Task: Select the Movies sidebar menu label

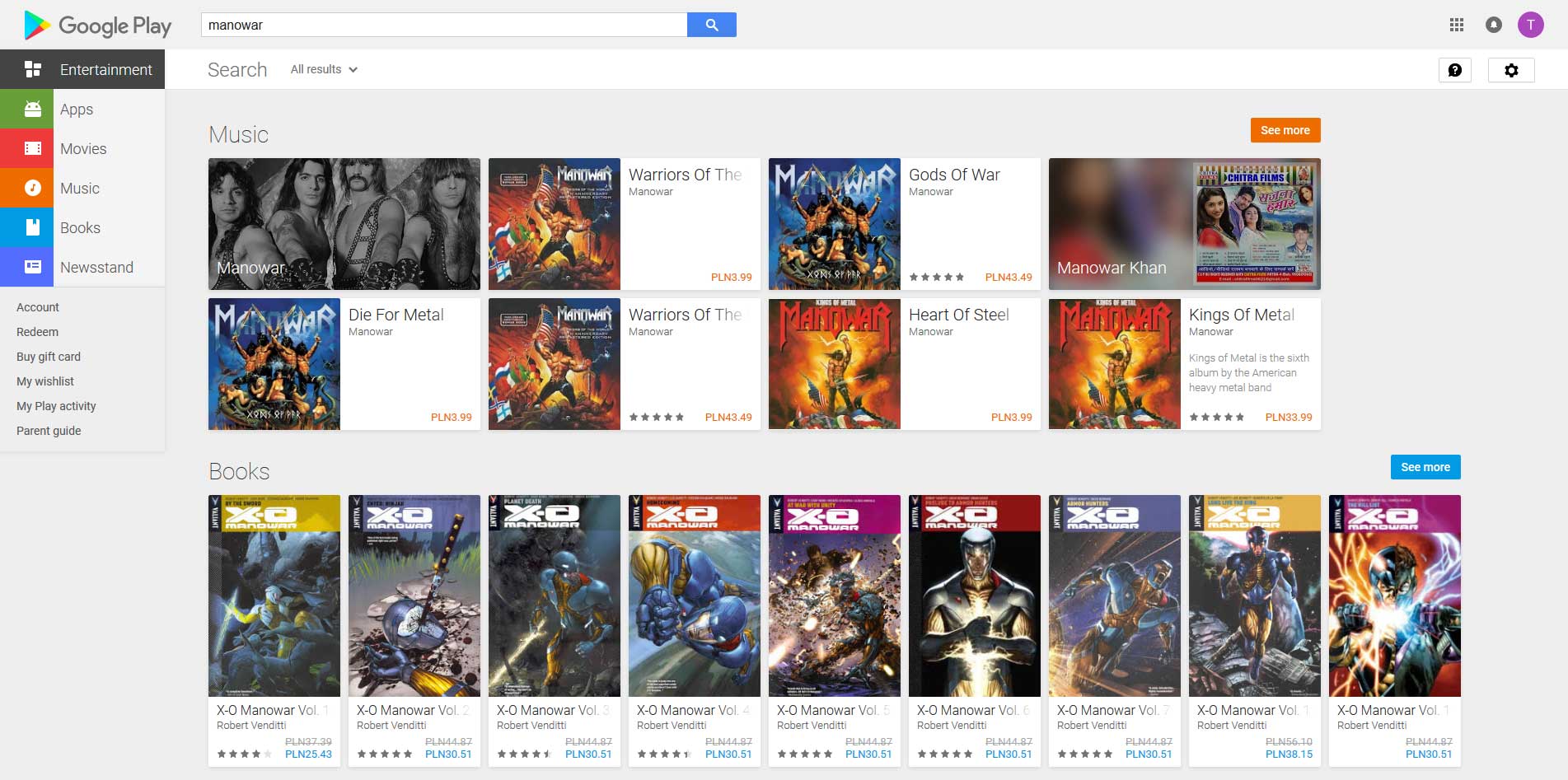Action: [83, 148]
